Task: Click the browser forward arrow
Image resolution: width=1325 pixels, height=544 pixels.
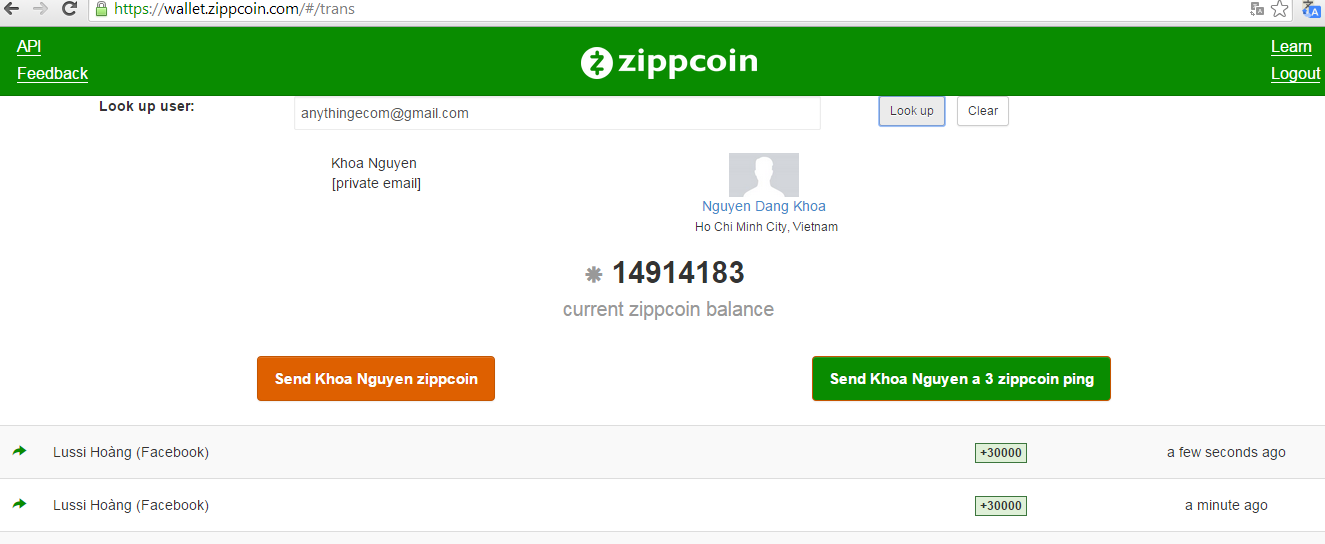Action: coord(40,9)
